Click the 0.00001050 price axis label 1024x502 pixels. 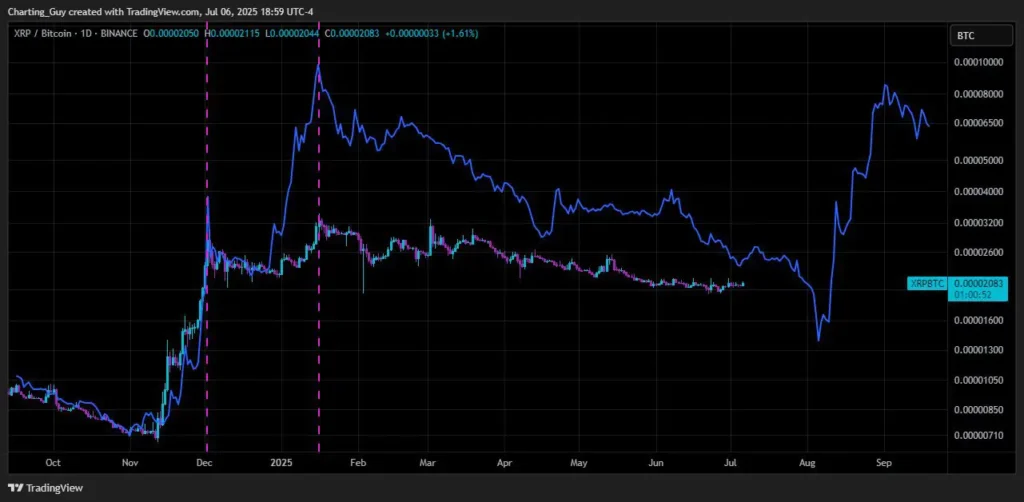pos(980,380)
